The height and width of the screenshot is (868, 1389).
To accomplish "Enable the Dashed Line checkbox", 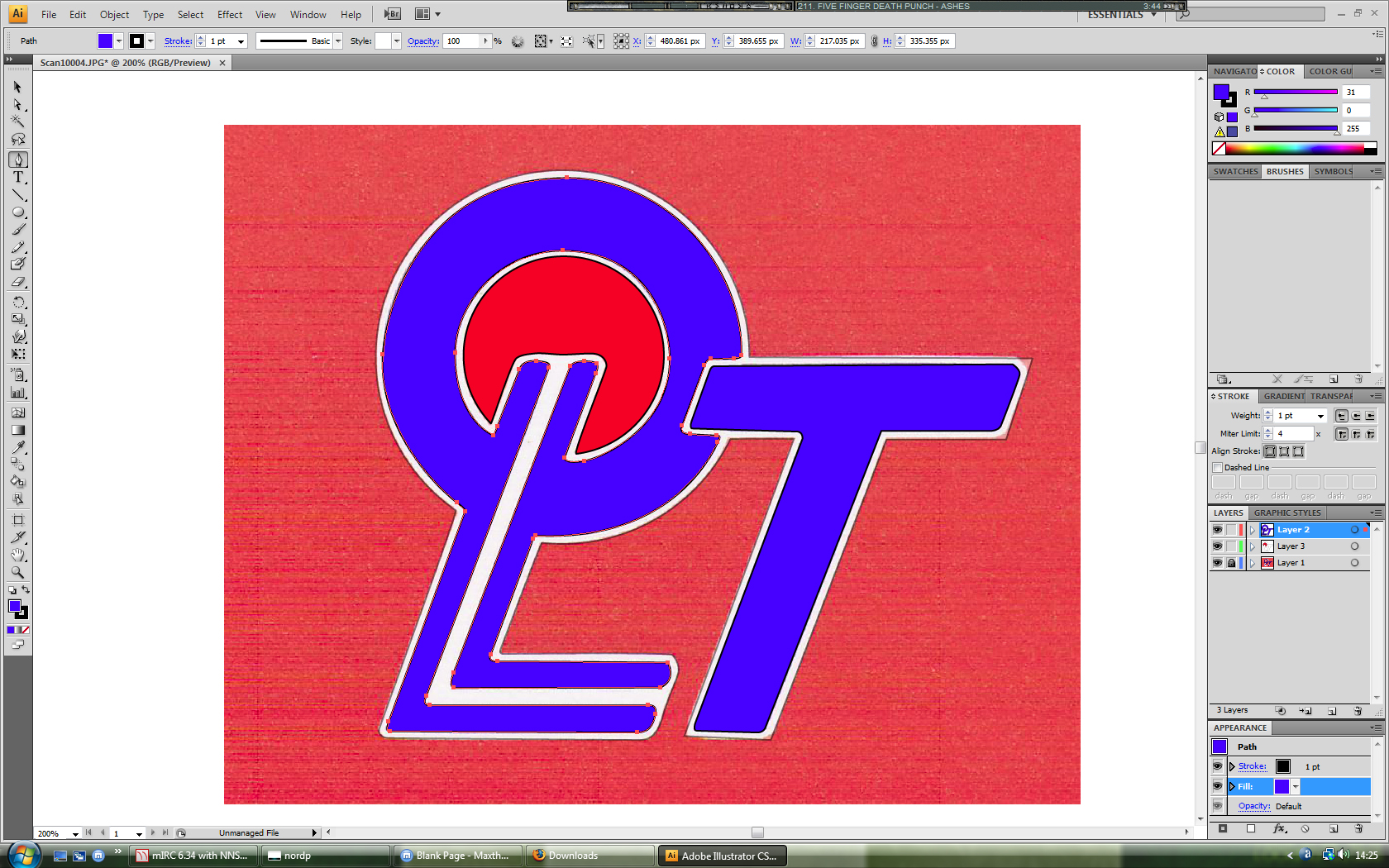I will [1217, 468].
